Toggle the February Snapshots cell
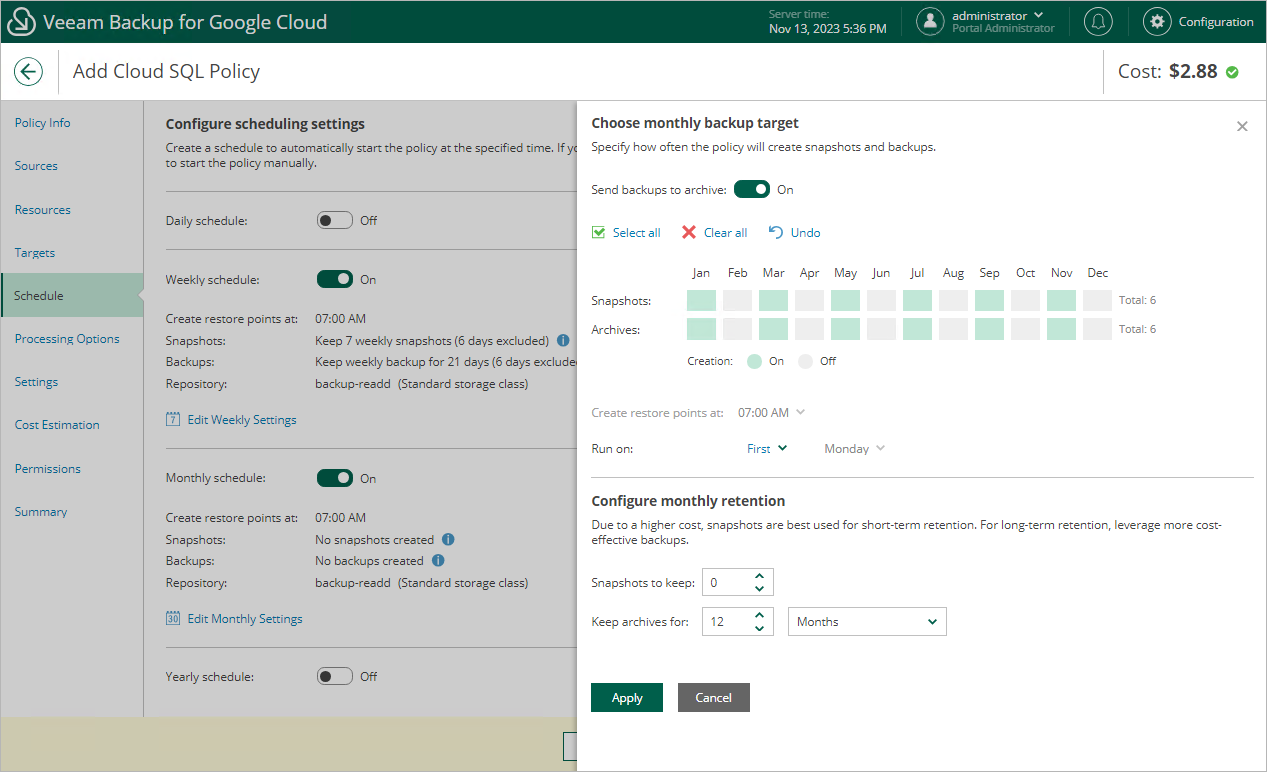Screen dimensions: 1267x772 click(738, 300)
